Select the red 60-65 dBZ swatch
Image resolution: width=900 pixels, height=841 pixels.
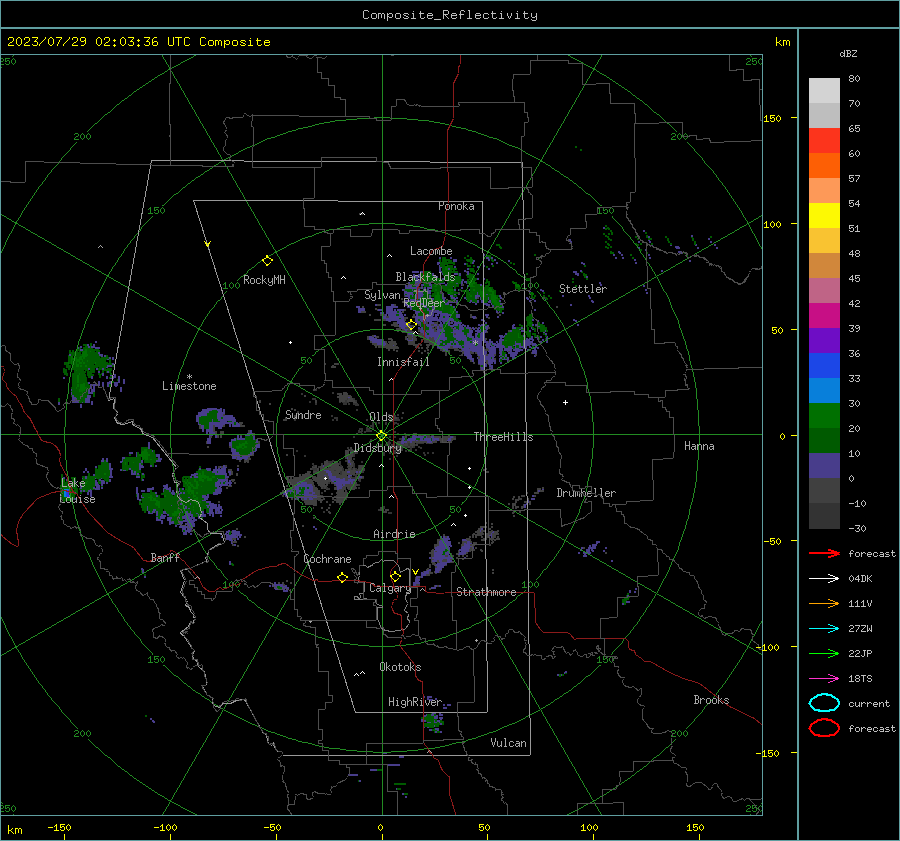[x=824, y=141]
